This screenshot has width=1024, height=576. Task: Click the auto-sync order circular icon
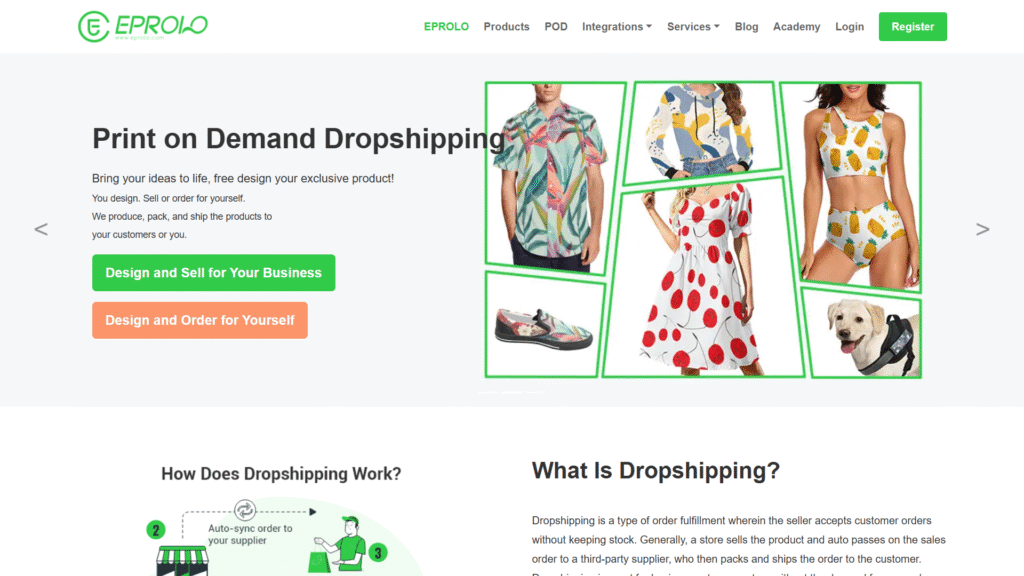click(x=245, y=509)
